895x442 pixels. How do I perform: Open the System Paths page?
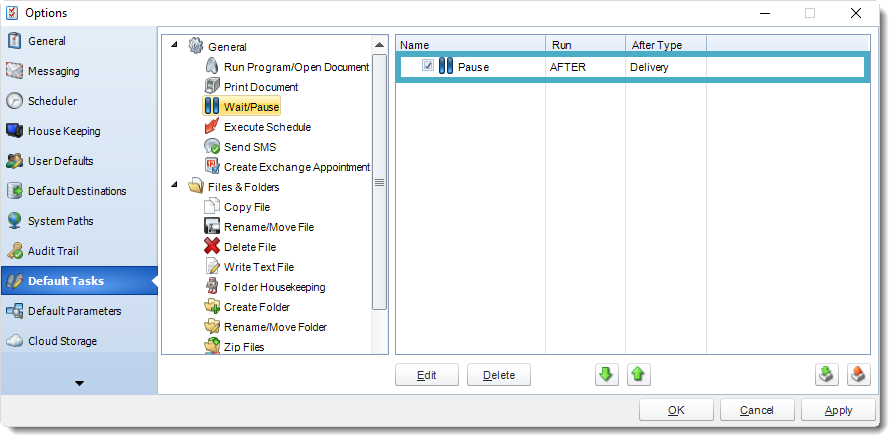click(x=79, y=221)
